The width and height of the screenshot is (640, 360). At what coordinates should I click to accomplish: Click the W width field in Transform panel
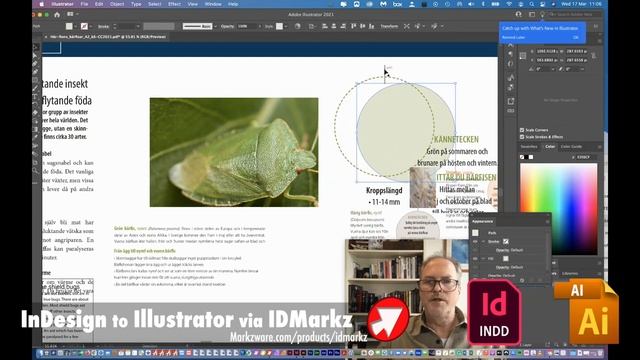[576, 51]
